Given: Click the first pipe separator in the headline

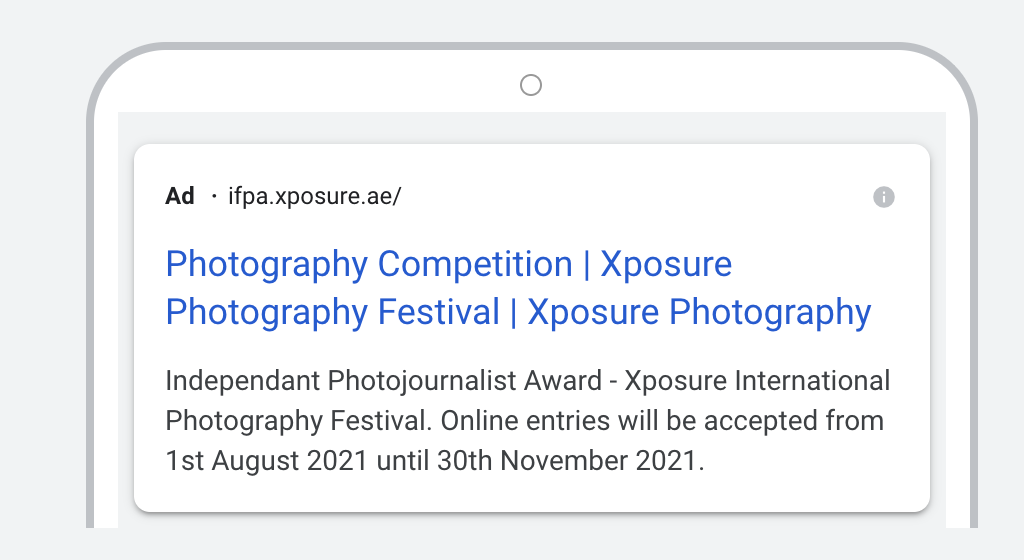Looking at the screenshot, I should pos(586,265).
